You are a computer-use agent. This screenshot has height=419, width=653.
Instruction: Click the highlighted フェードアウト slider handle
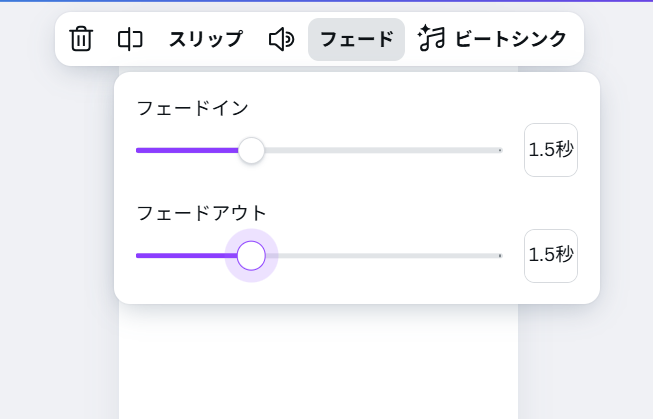pyautogui.click(x=251, y=256)
